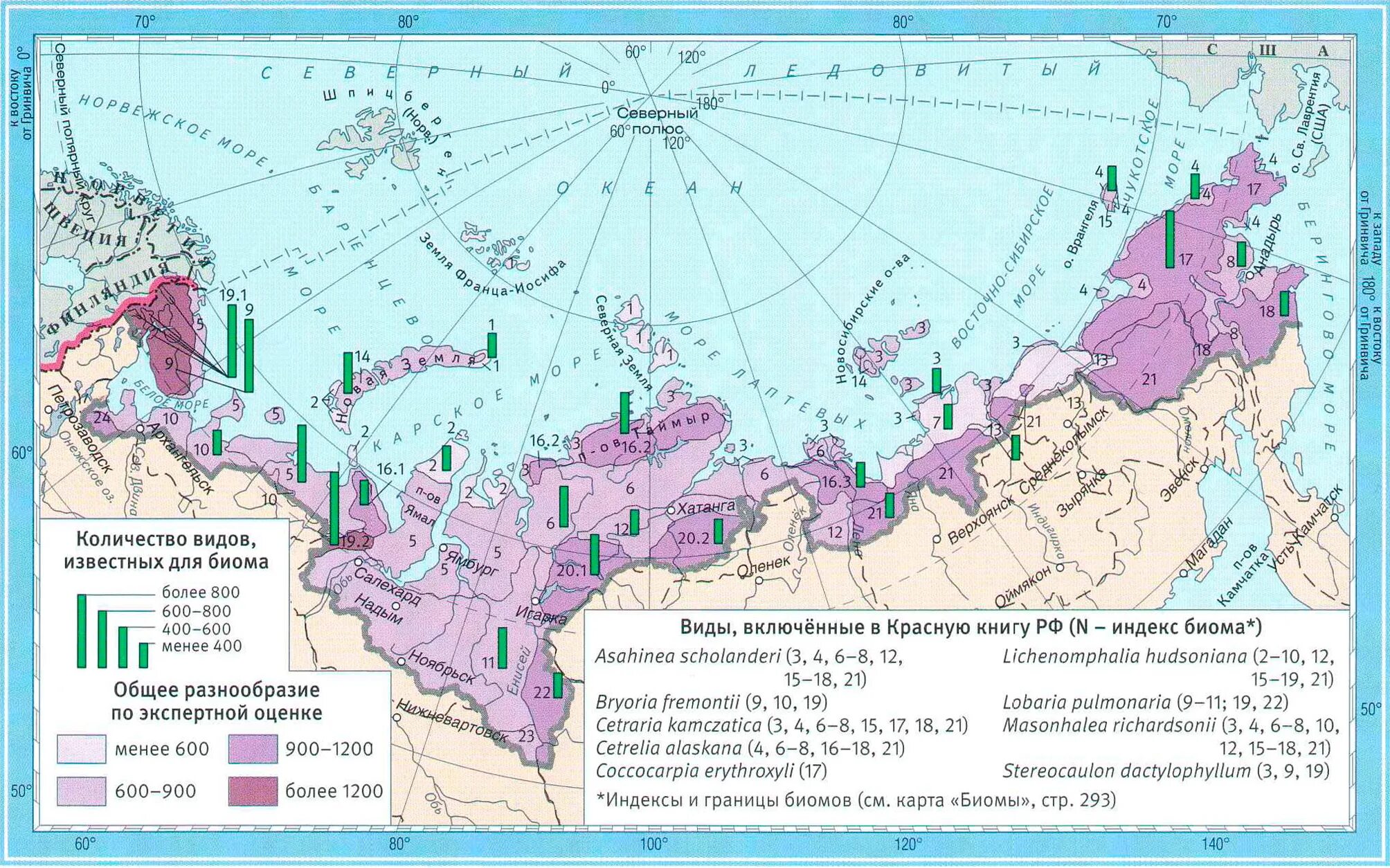Click the 'Петрозаводск' city label
Screen dimensions: 1390x868
pos(79,431)
